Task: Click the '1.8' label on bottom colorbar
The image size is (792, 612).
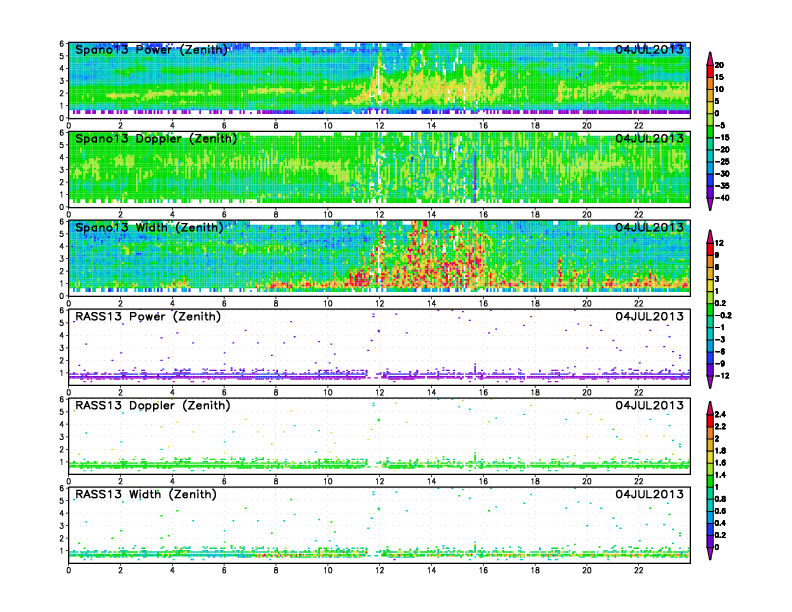Action: (721, 451)
